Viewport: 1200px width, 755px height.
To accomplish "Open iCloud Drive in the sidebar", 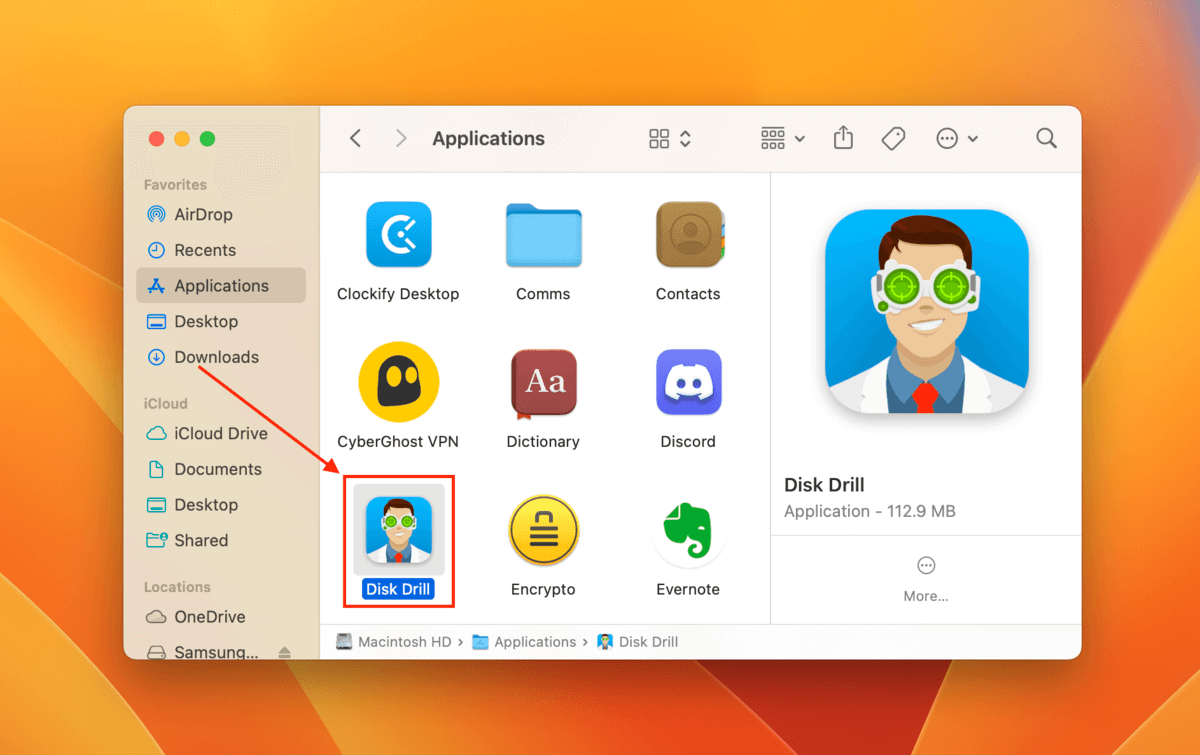I will tap(221, 433).
